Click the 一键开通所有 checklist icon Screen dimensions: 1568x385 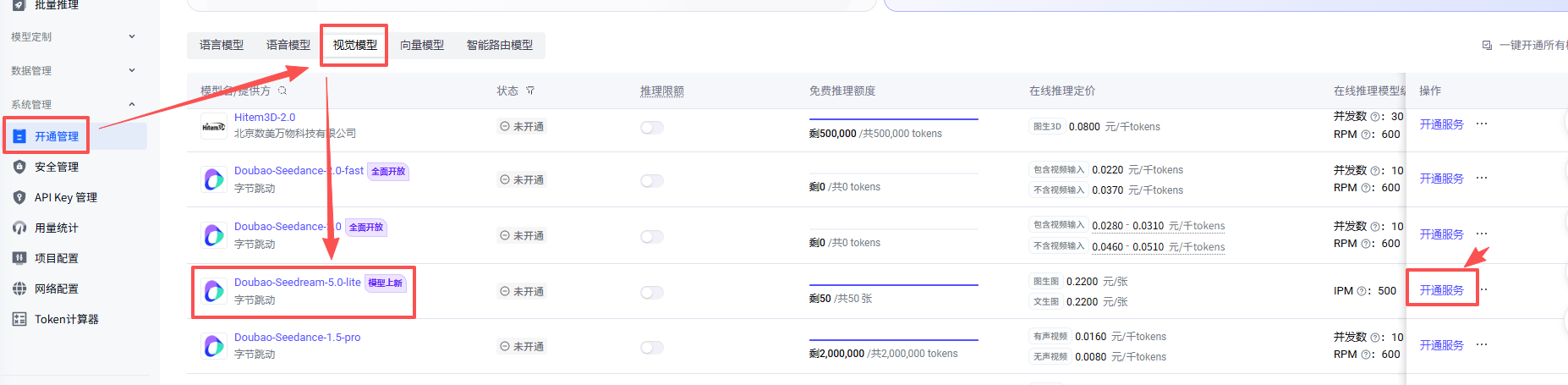pos(1487,45)
